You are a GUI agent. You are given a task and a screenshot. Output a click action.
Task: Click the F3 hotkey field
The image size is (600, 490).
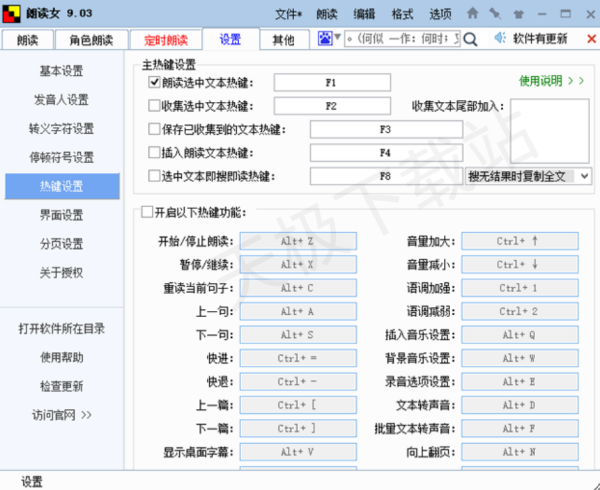[386, 129]
